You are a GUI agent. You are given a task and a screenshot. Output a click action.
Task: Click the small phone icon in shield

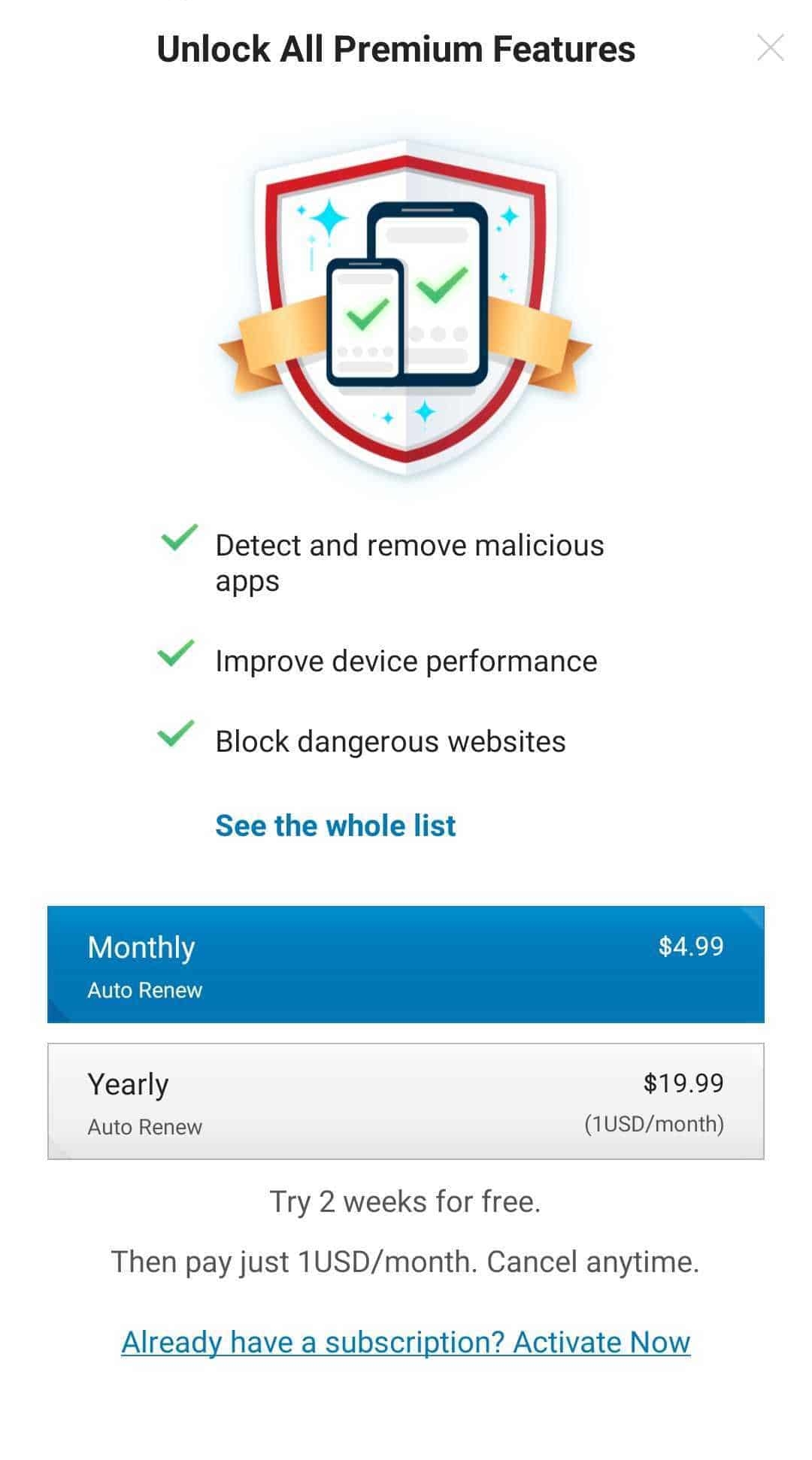(366, 321)
